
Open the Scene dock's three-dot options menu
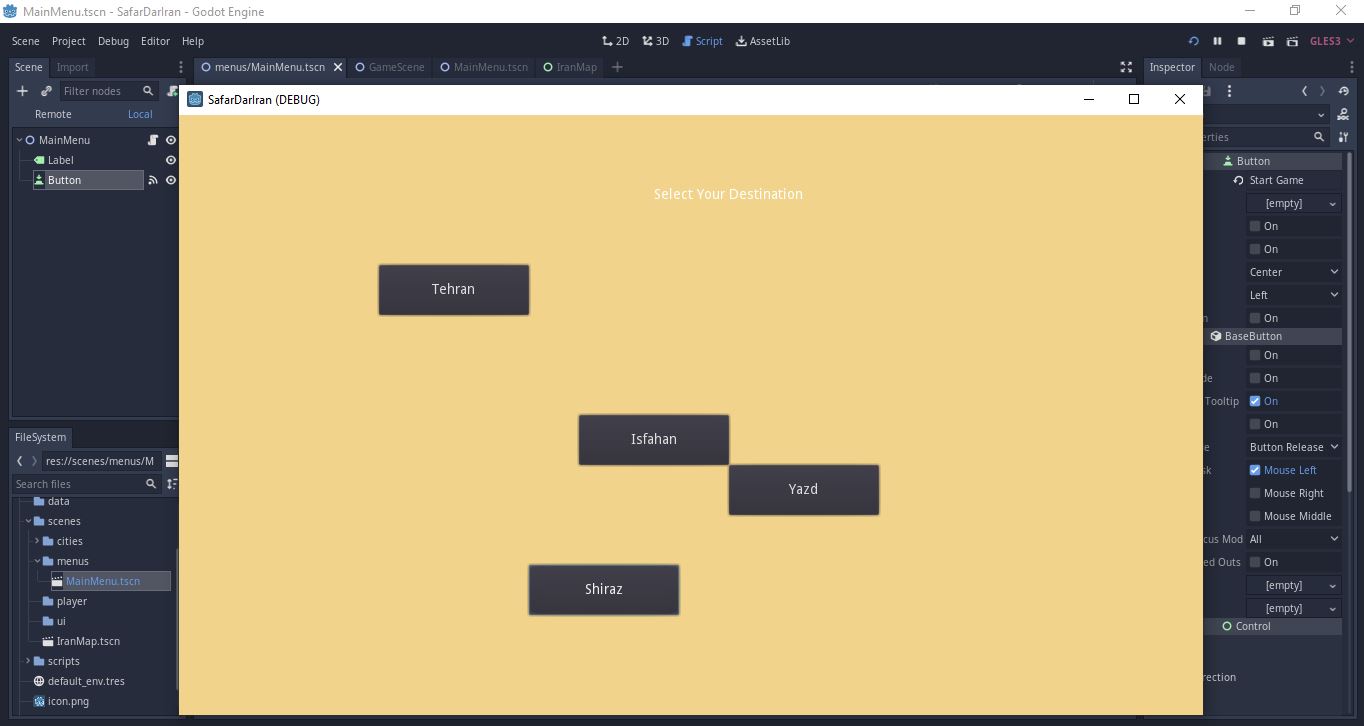(181, 67)
